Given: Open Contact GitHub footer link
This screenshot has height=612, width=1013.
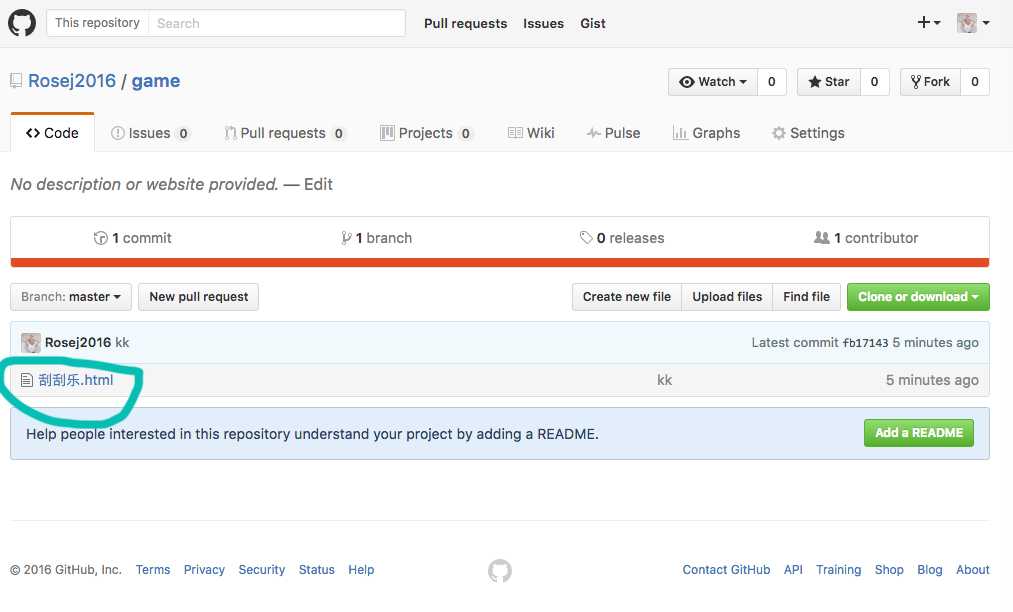Looking at the screenshot, I should coord(726,569).
